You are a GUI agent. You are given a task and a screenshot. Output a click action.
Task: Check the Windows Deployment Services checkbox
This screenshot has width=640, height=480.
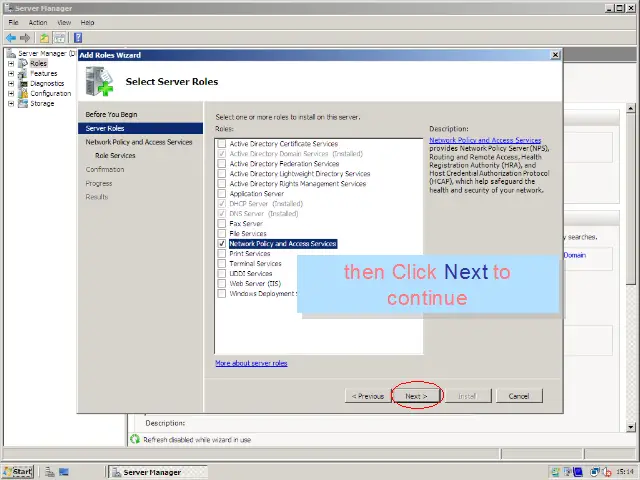pos(222,293)
